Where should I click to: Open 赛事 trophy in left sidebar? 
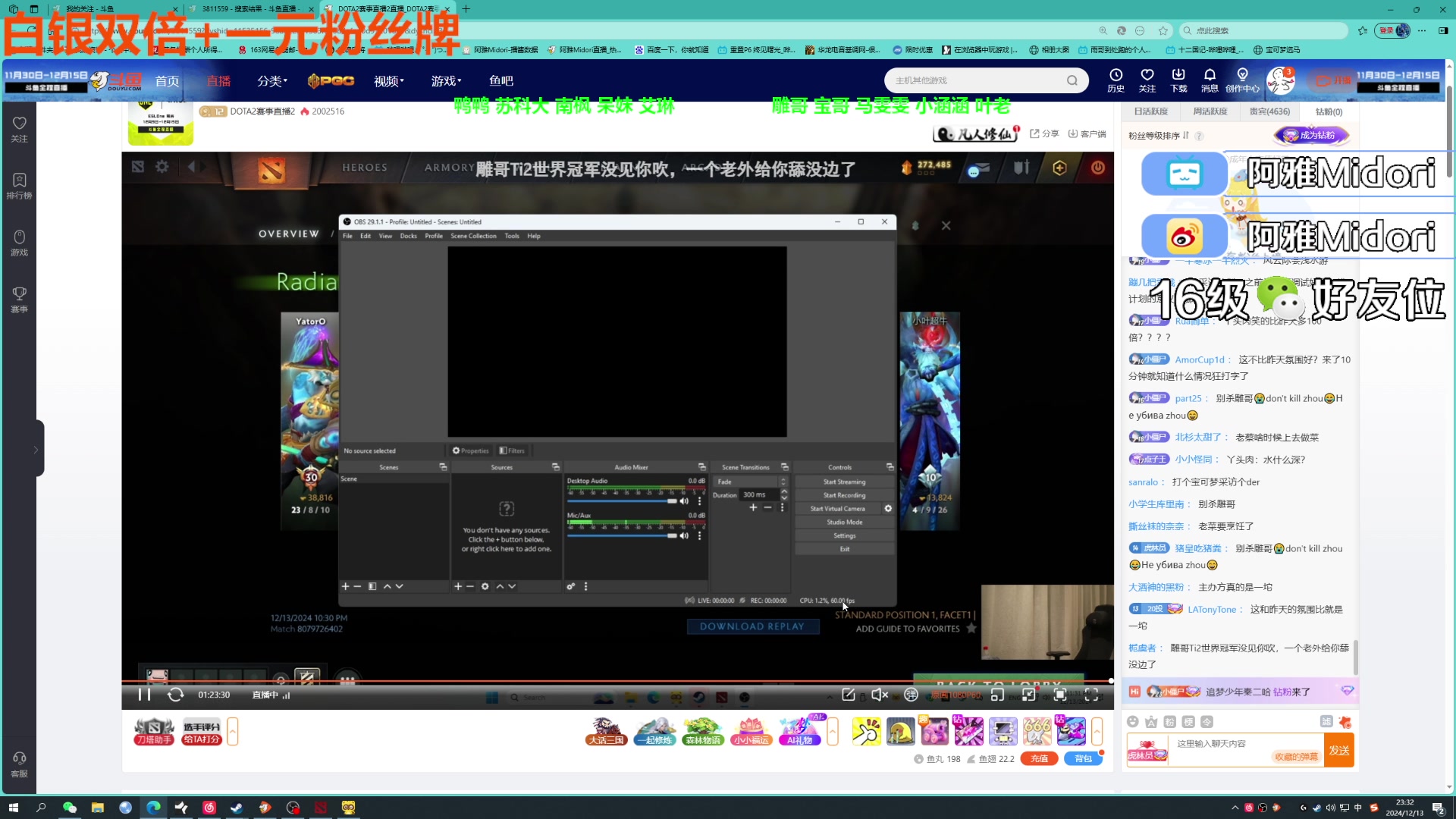coord(19,300)
